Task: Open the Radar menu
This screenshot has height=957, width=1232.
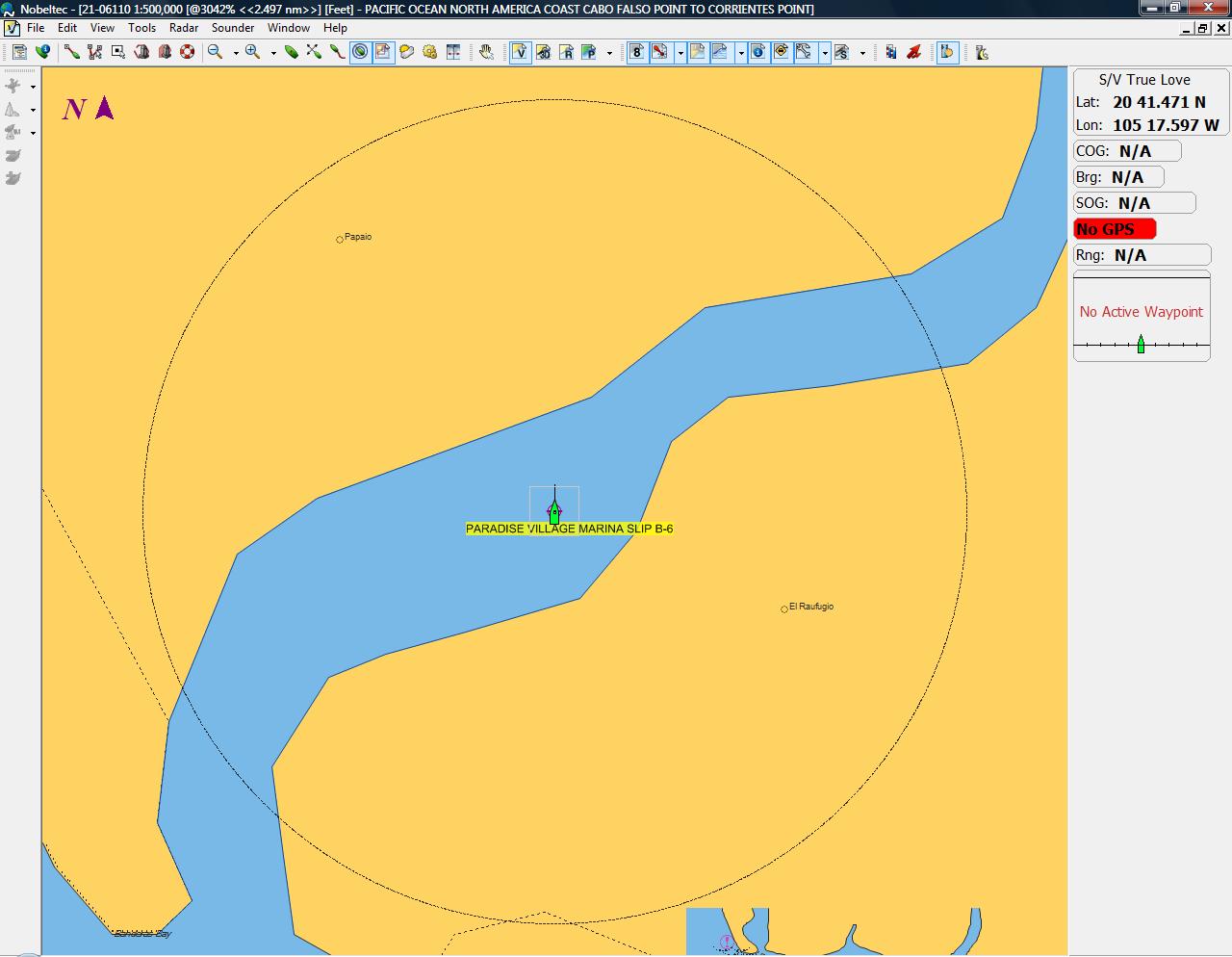Action: [x=184, y=28]
